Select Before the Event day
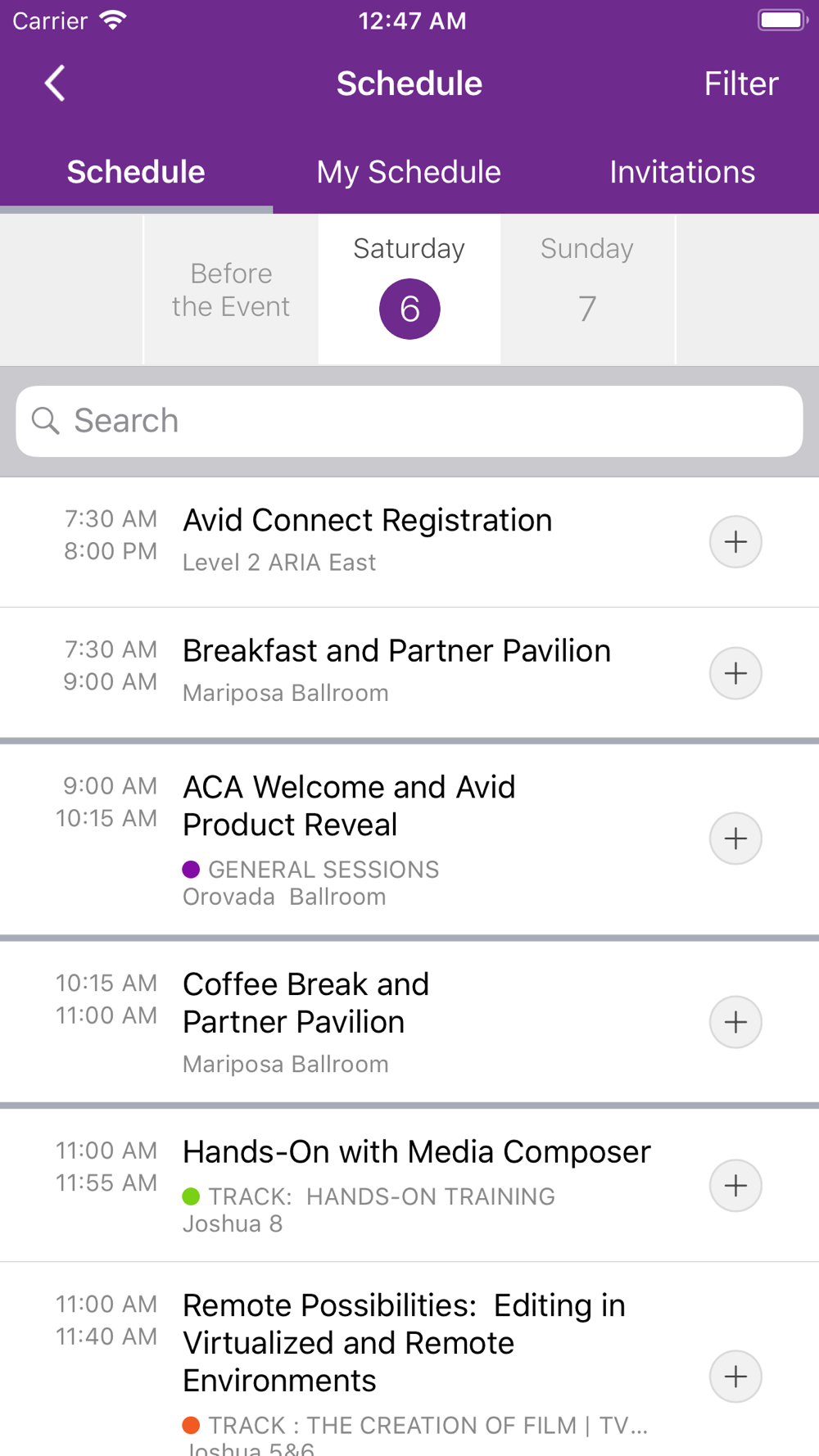Viewport: 819px width, 1456px height. (x=231, y=290)
